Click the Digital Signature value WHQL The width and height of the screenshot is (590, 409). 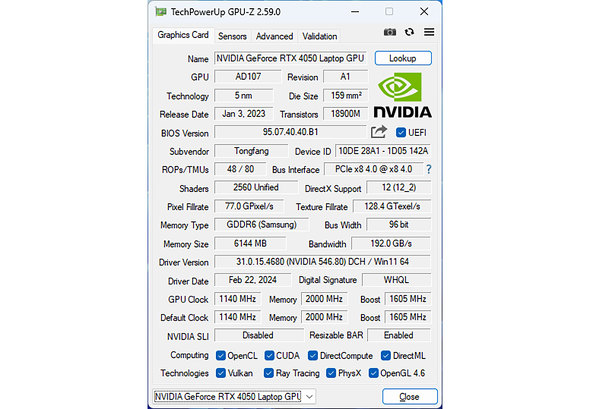pos(396,280)
